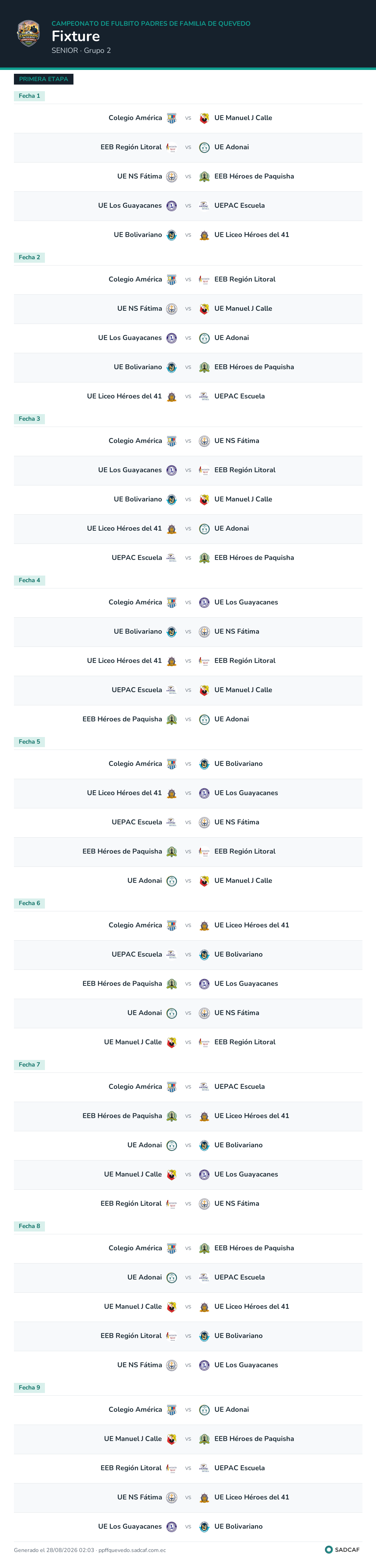
Task: Click UEPAC Escuela crest in Fecha 1
Action: pyautogui.click(x=204, y=206)
